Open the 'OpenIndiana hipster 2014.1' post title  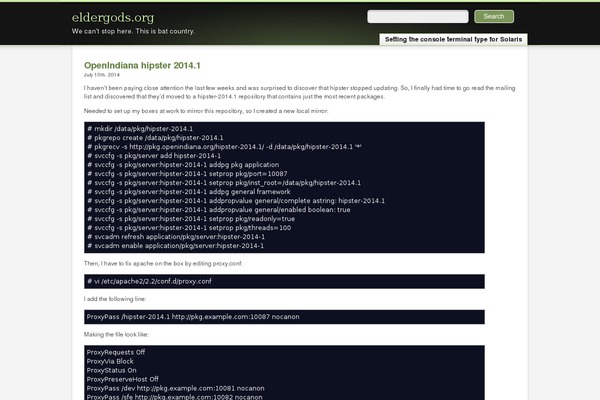click(x=142, y=65)
